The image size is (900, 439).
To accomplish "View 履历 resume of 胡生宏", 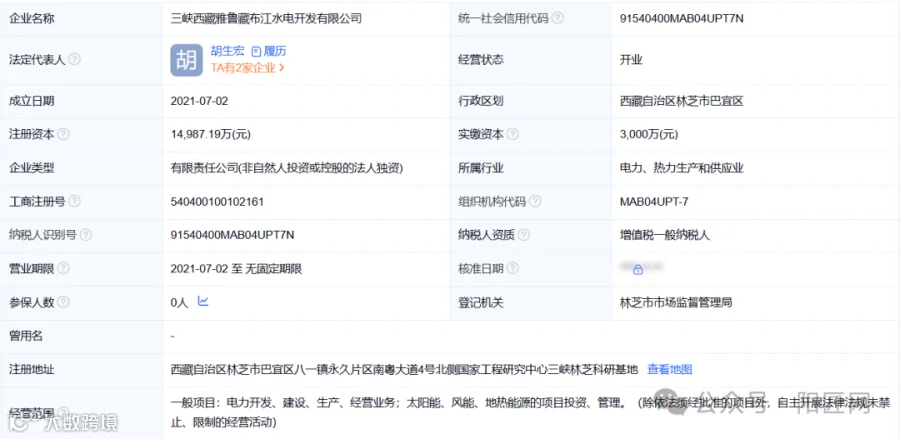I will pos(269,51).
